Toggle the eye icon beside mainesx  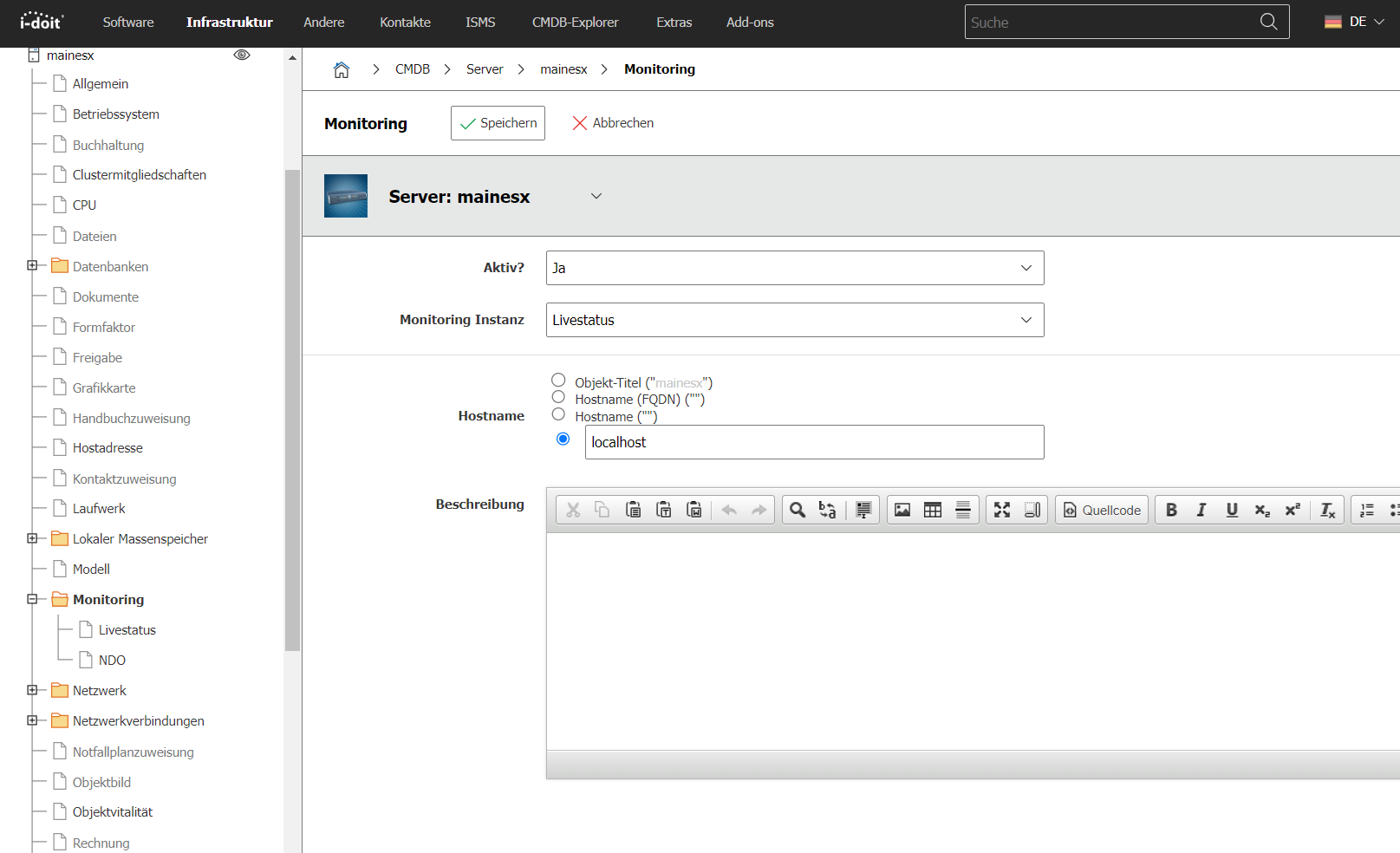pyautogui.click(x=242, y=55)
